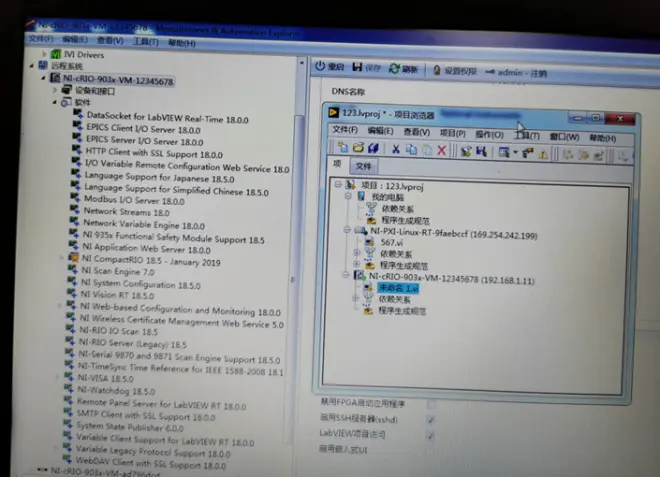This screenshot has height=477, width=660.
Task: Click the warning triangle icon in toolbar
Action: 543,154
